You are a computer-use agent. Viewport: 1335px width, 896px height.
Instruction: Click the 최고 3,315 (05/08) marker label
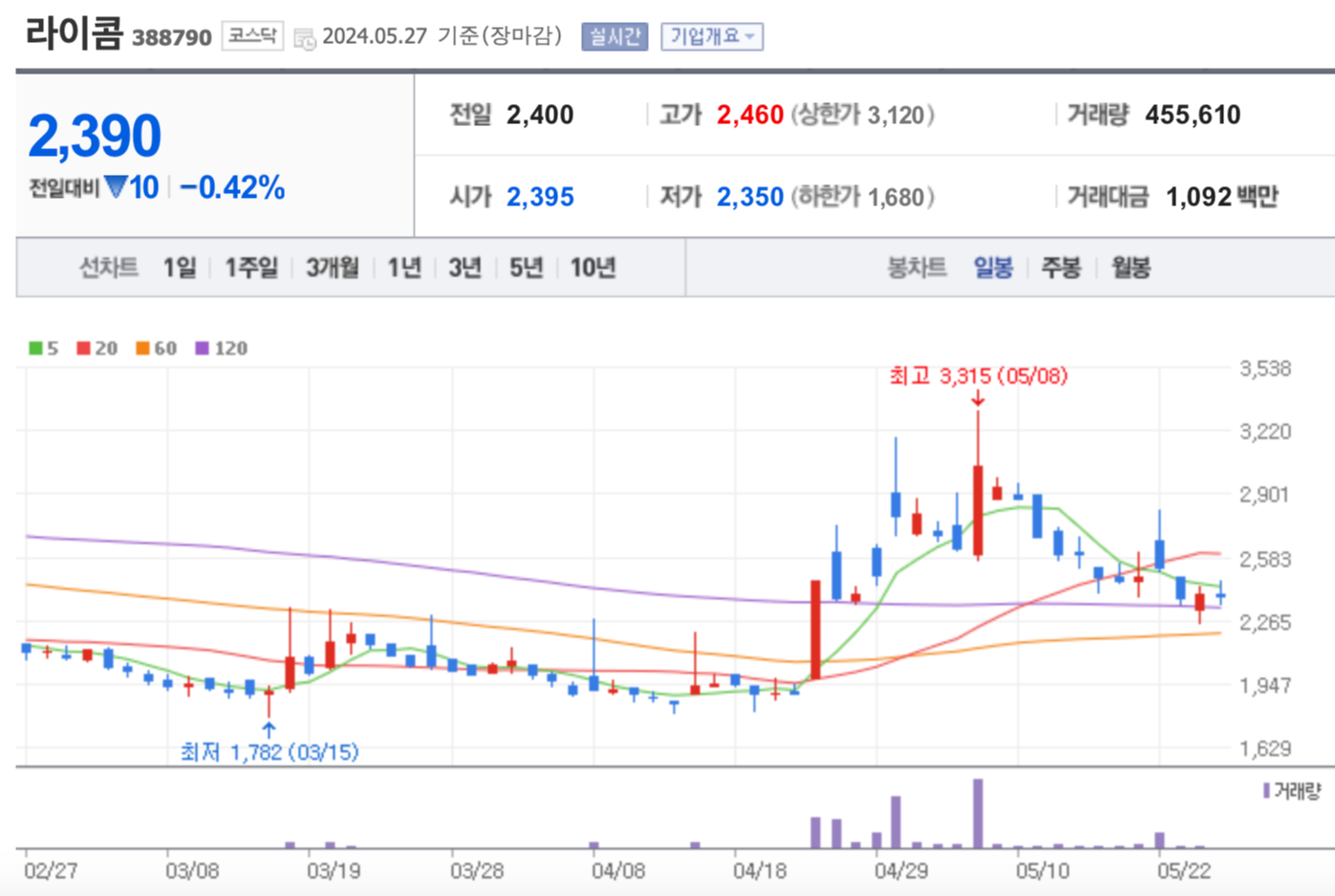[979, 376]
